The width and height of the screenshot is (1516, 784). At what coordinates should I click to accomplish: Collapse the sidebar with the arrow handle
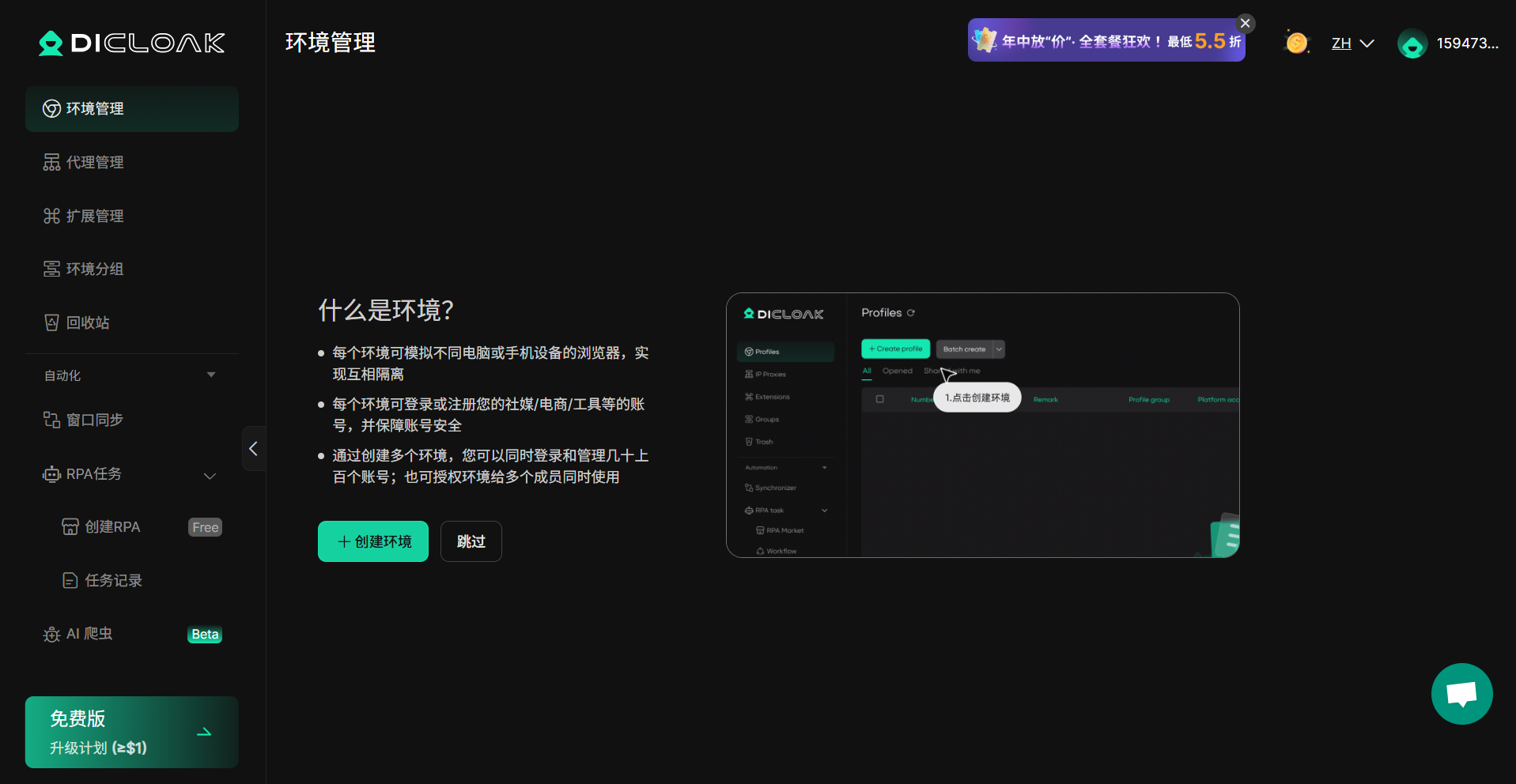tap(253, 449)
